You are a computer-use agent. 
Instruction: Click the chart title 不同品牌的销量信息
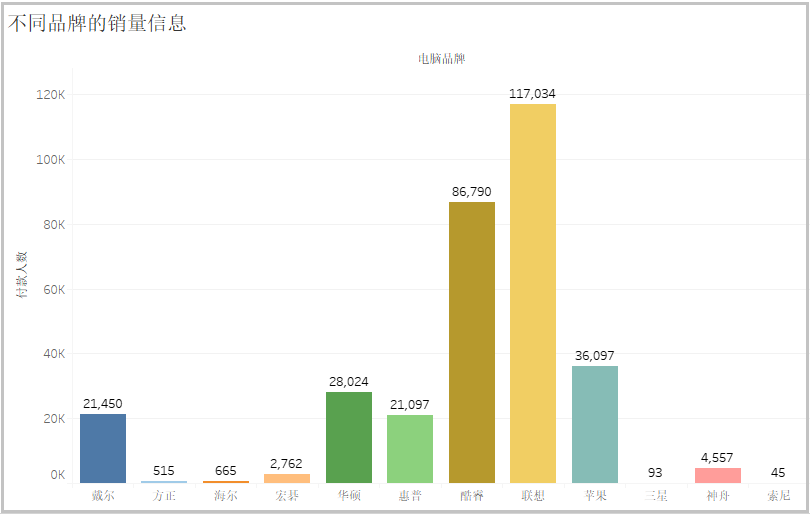(x=97, y=23)
